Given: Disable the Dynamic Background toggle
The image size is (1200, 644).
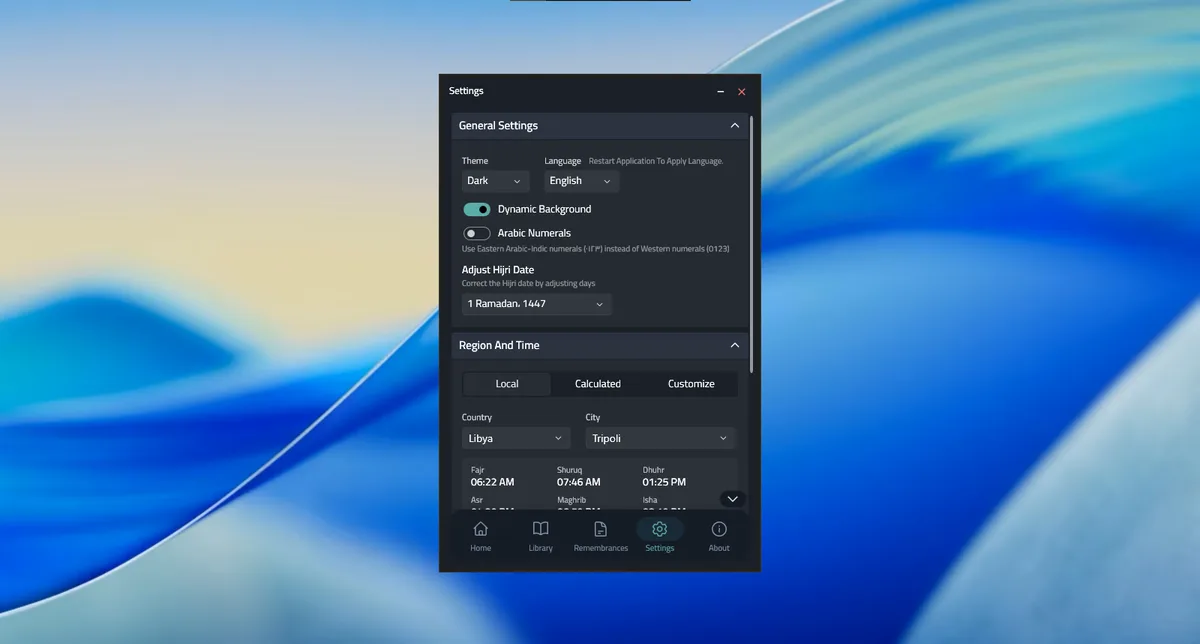Looking at the screenshot, I should (x=477, y=209).
